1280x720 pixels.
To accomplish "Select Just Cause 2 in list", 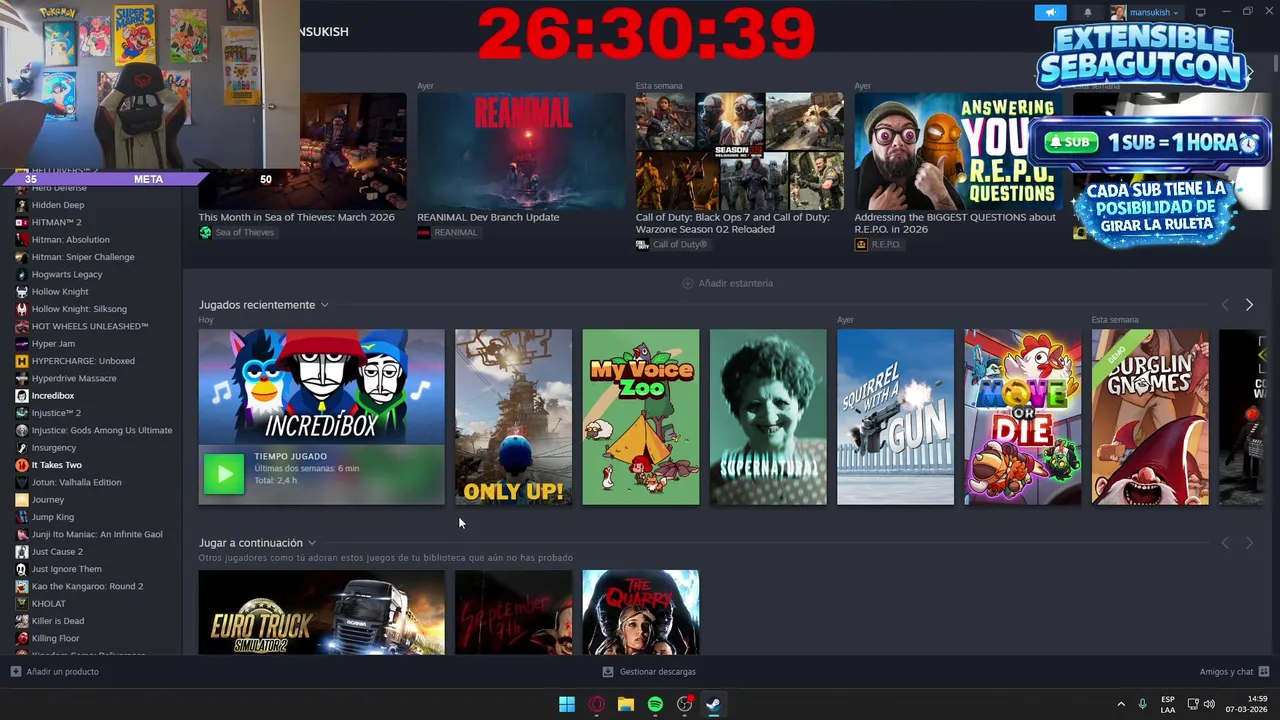I will (57, 552).
